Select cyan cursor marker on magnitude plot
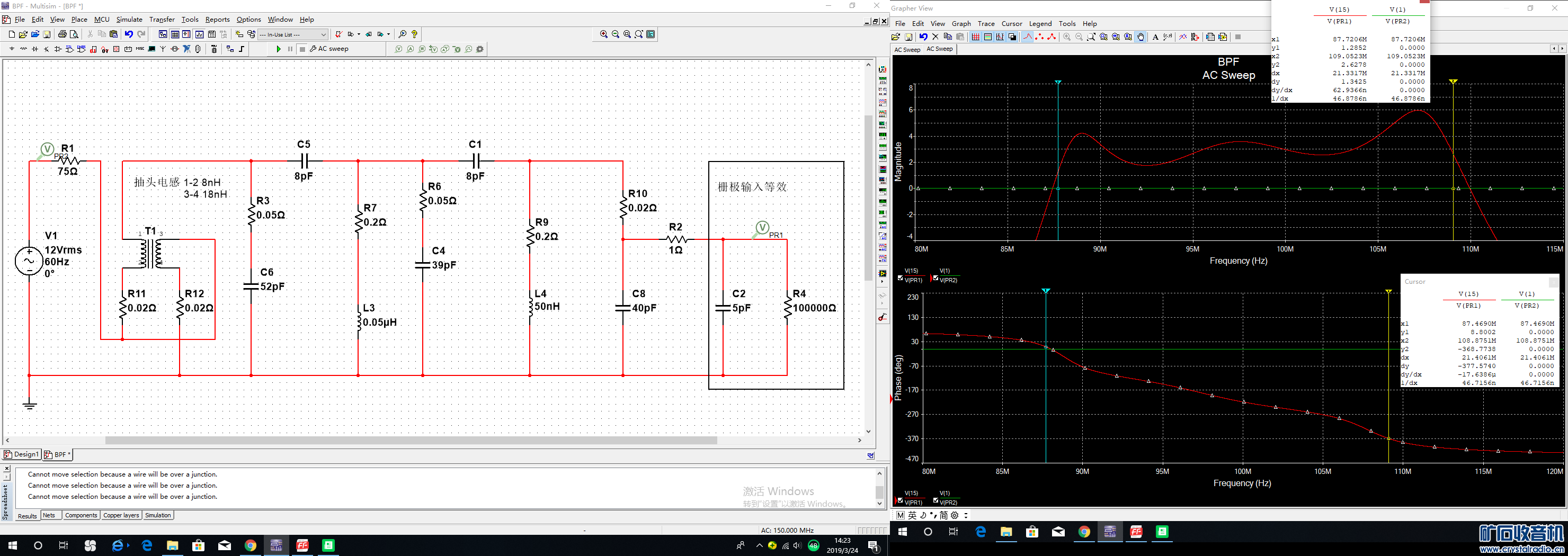Viewport: 1568px width, 556px height. pos(1058,82)
